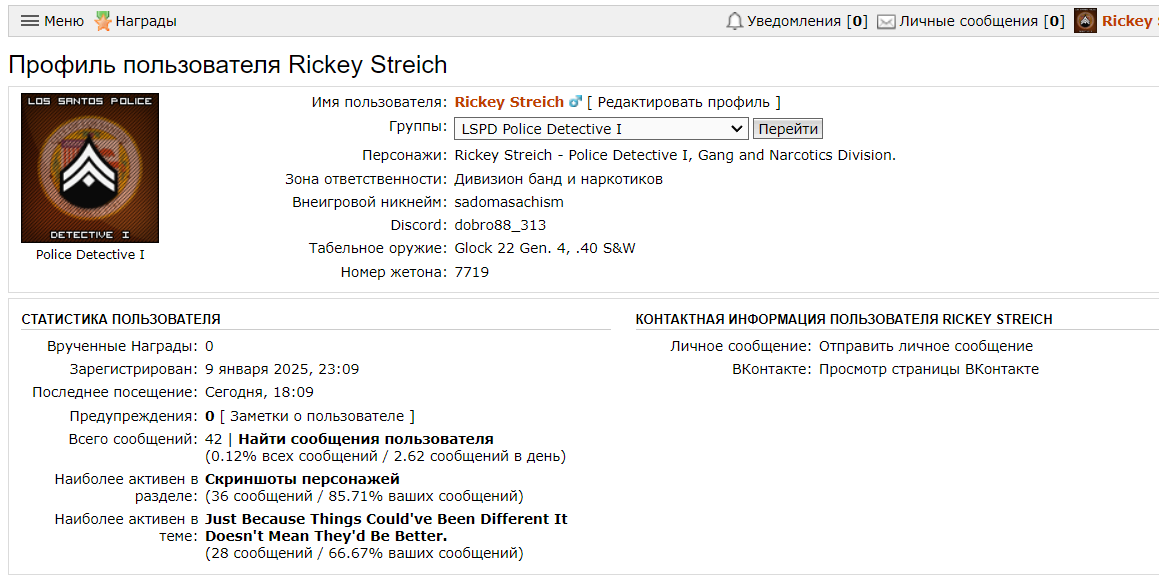Screen dimensions: 1159x578
Task: Click the small user avatar in header
Action: point(1085,21)
